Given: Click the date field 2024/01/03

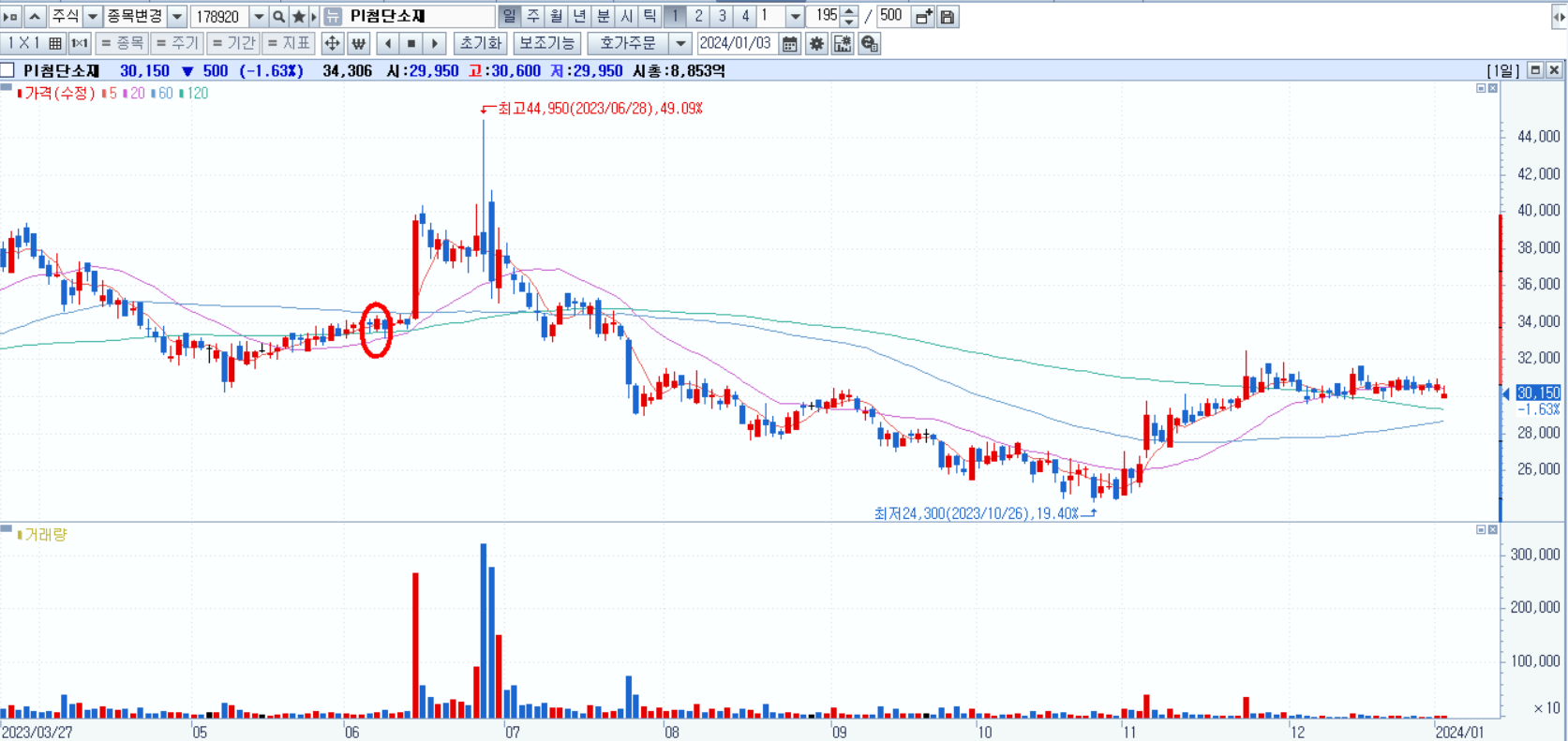Looking at the screenshot, I should point(738,43).
